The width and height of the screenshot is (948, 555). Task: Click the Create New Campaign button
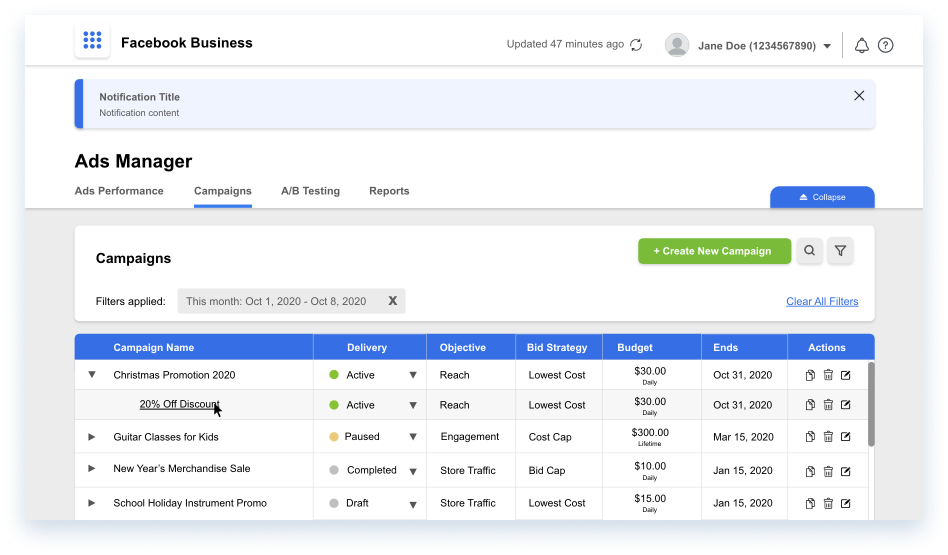(x=714, y=251)
